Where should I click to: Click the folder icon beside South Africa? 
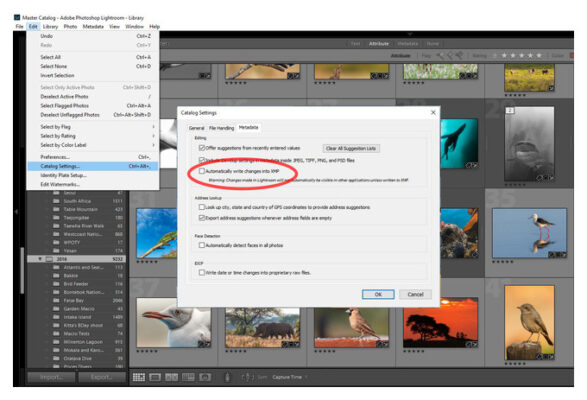point(56,201)
